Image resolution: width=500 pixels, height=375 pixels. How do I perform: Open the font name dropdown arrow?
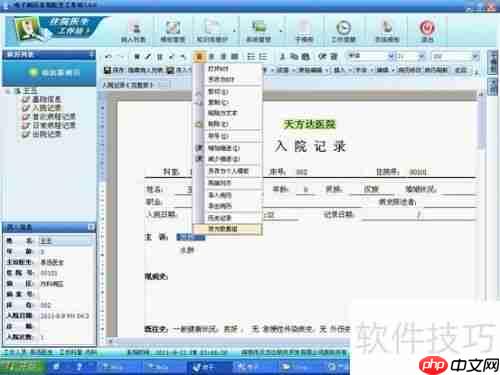tap(391, 56)
